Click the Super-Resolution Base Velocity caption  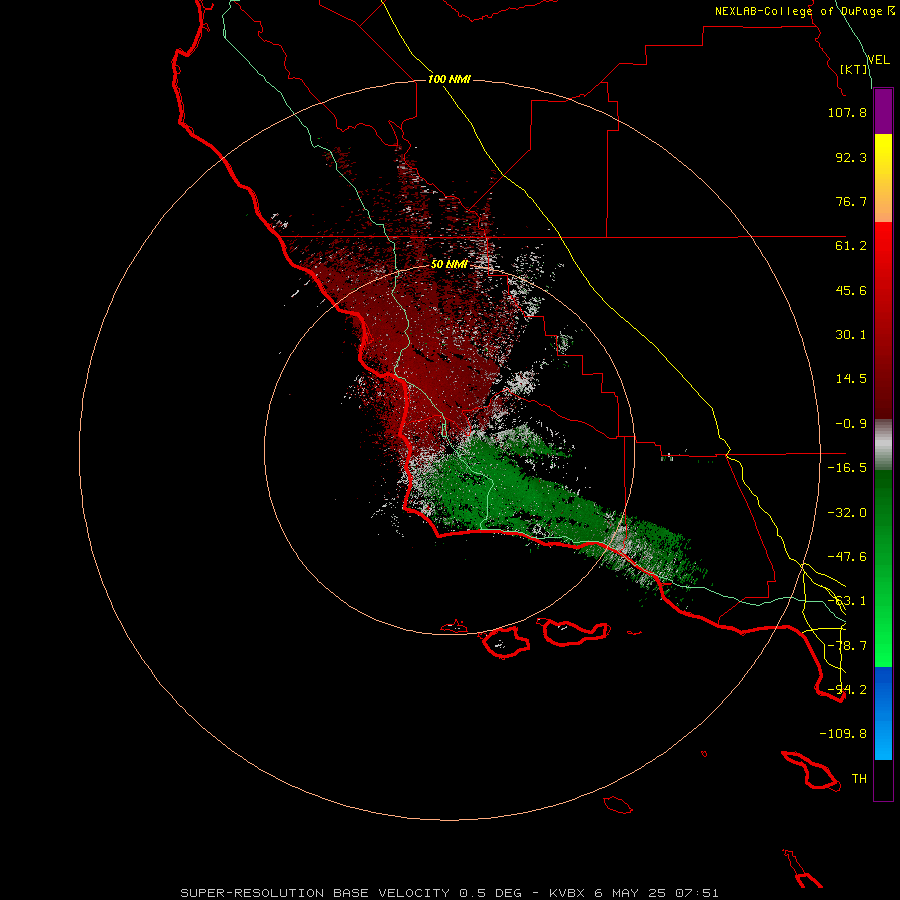(x=449, y=893)
